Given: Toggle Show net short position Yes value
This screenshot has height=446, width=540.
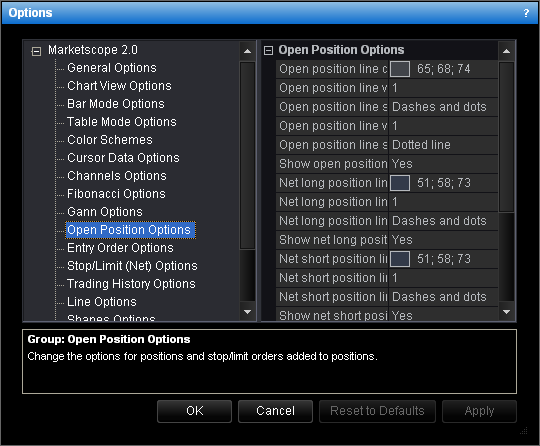Looking at the screenshot, I should [x=443, y=315].
